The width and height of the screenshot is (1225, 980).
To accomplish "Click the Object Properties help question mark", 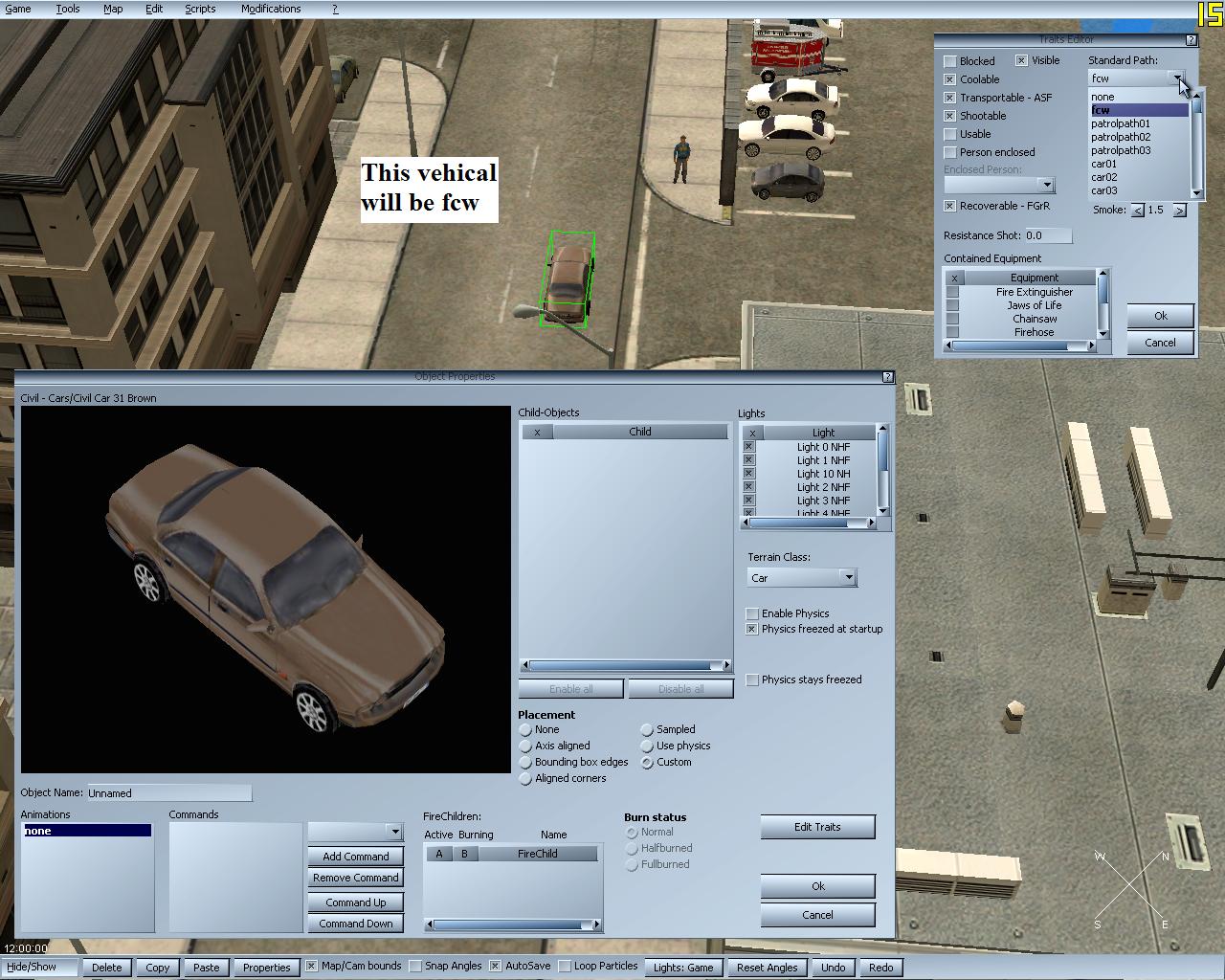I will (886, 377).
